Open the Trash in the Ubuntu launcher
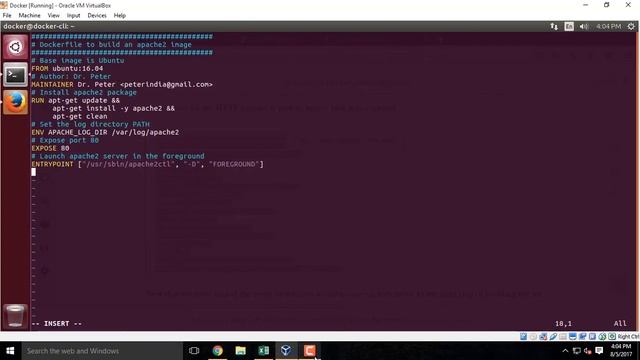This screenshot has width=640, height=360. pos(15,316)
